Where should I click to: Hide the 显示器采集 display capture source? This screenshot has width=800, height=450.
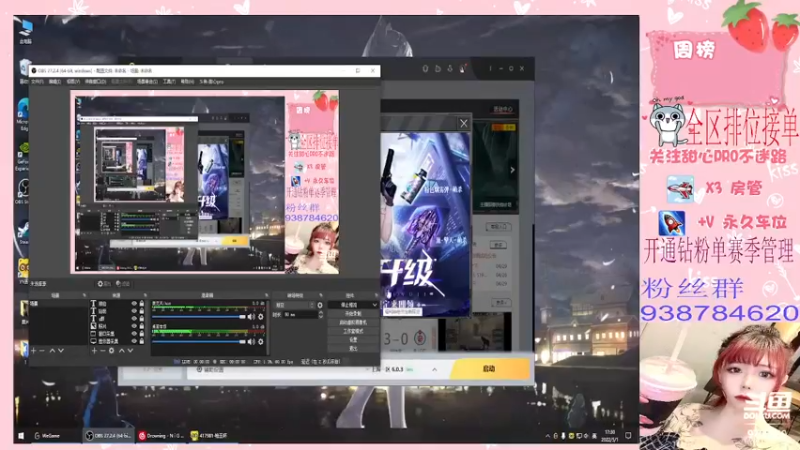134,341
